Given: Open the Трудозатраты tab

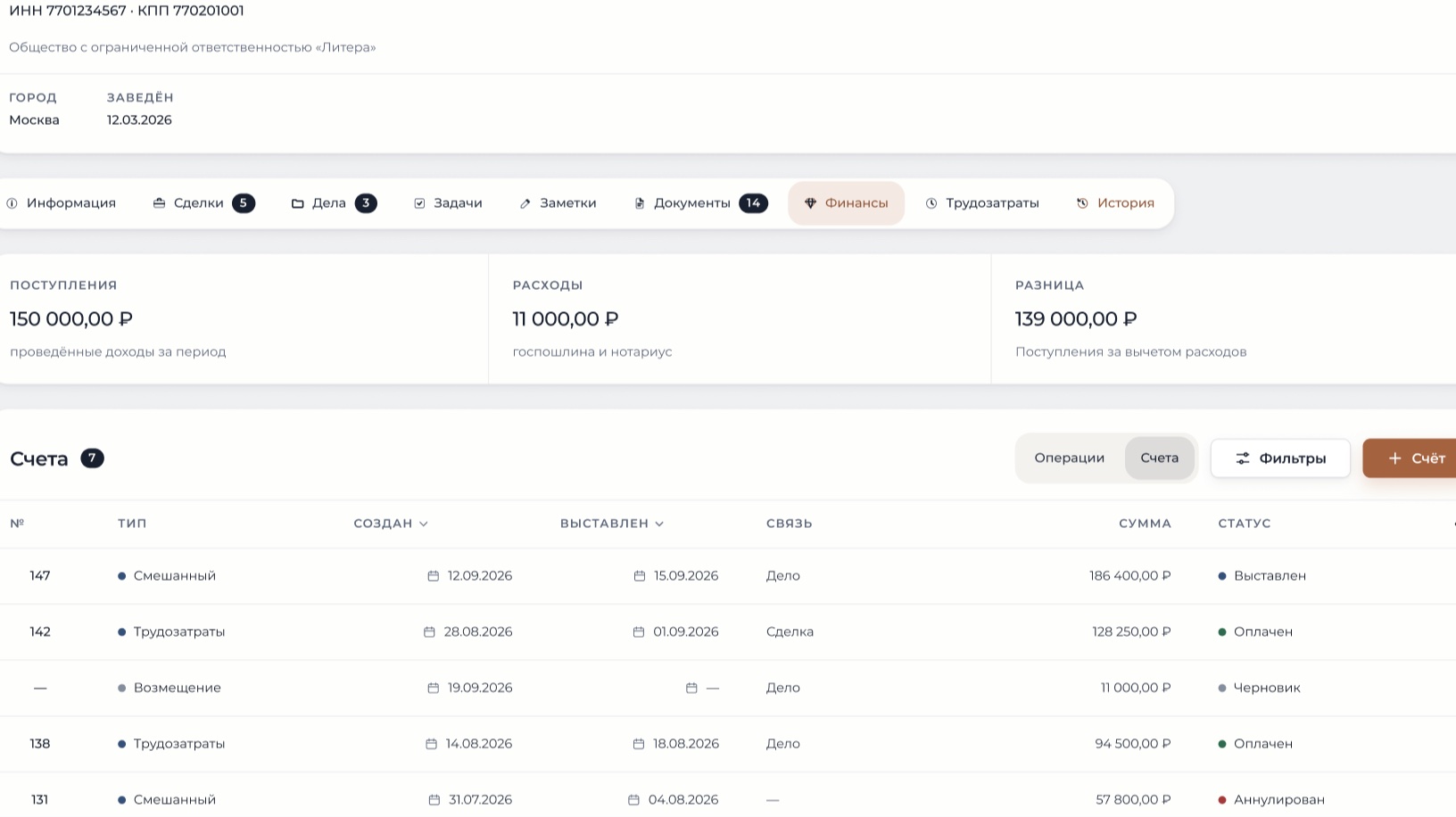Looking at the screenshot, I should (982, 203).
